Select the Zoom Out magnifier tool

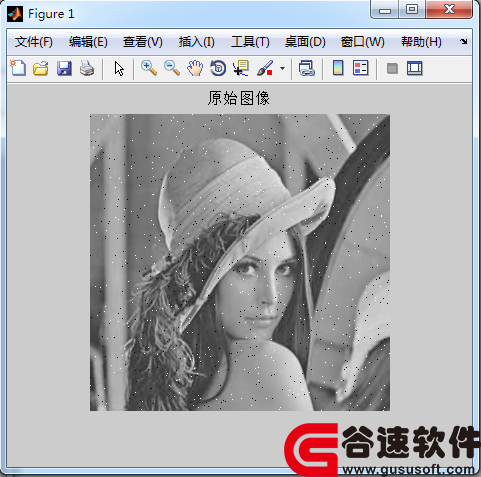click(172, 68)
